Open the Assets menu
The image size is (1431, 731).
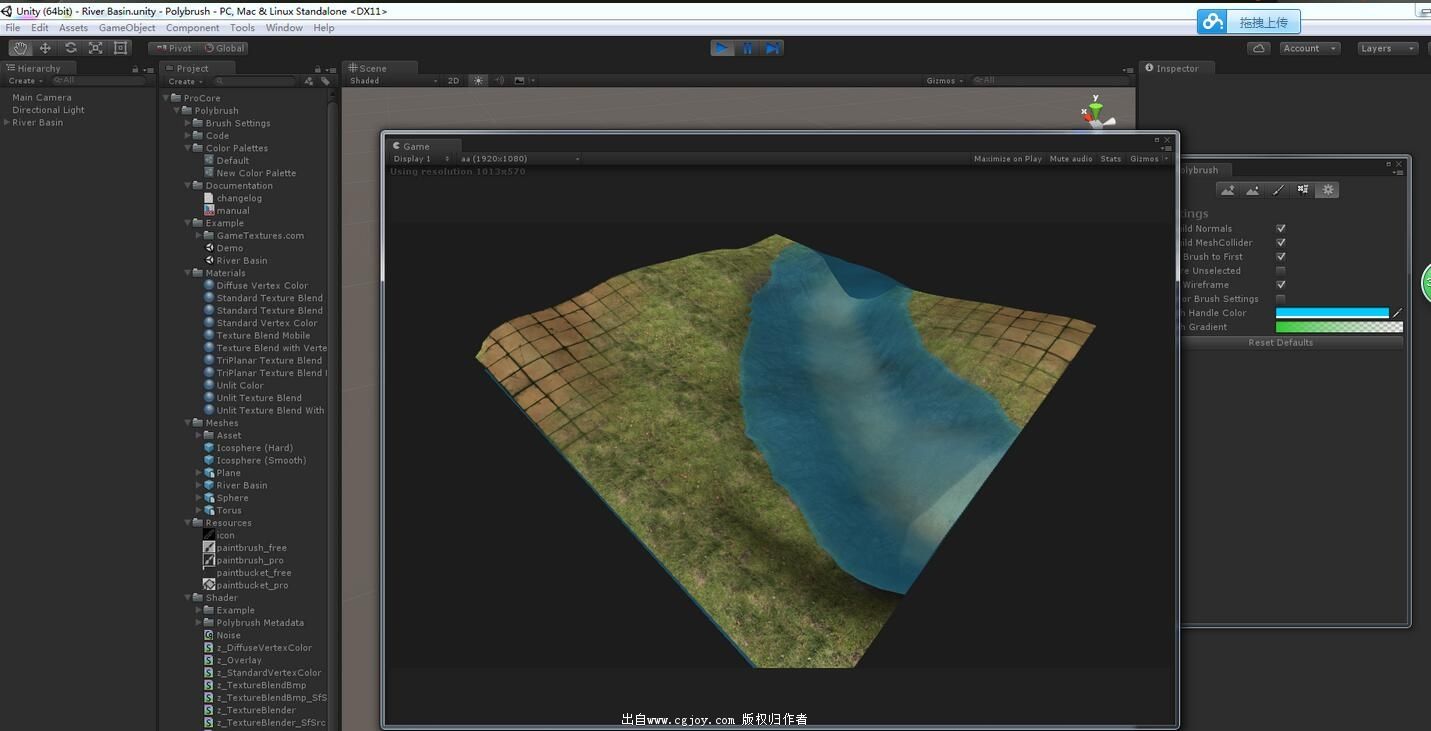pos(73,28)
